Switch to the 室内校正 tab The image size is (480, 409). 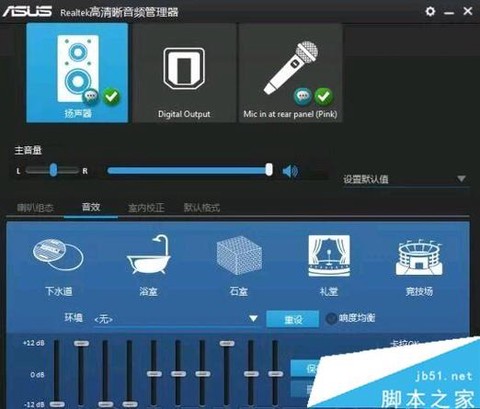146,208
